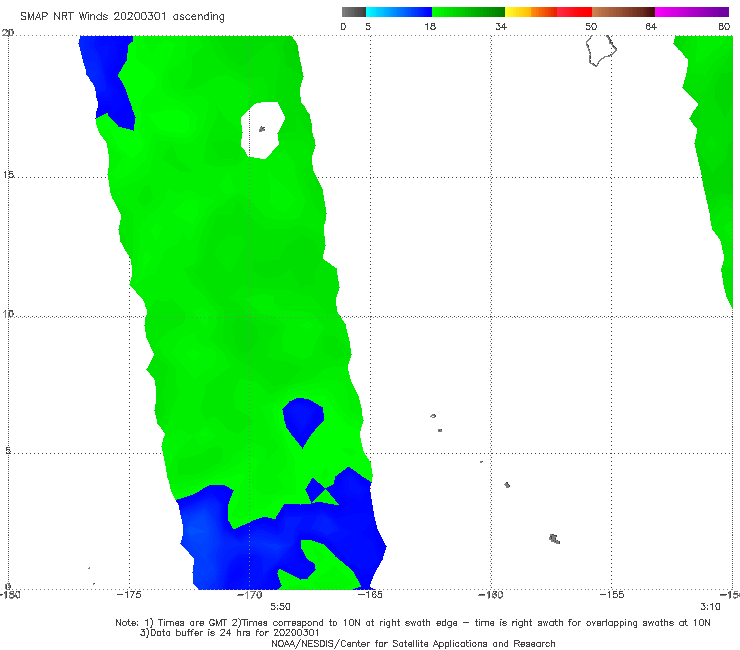Click the gray segment of the color bar

(x=354, y=12)
